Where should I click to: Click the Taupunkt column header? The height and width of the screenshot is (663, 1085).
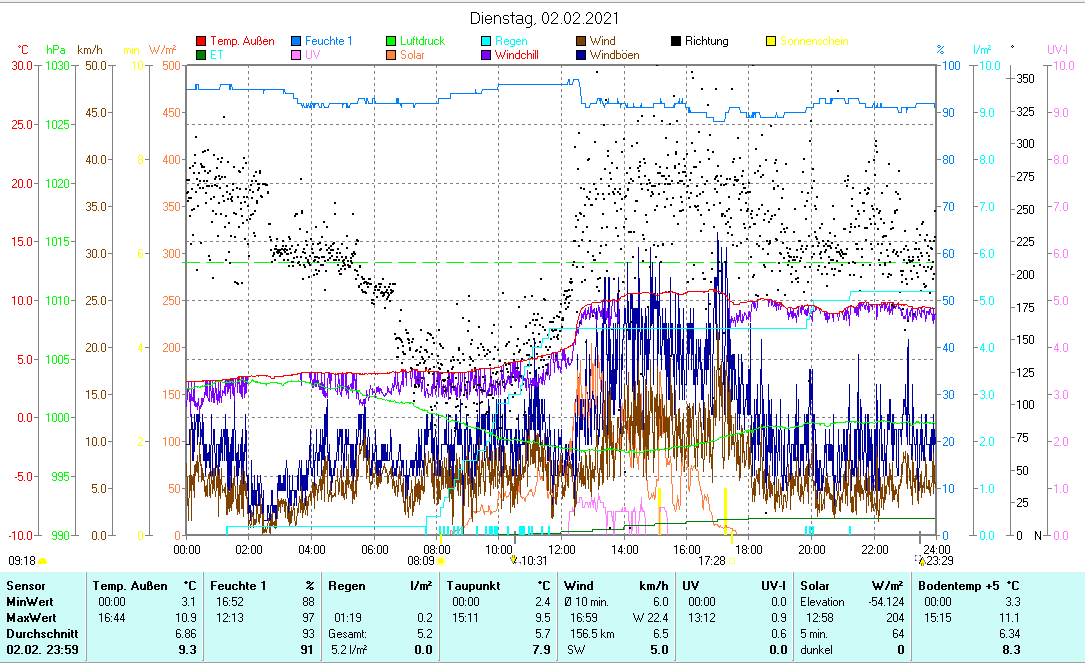click(x=474, y=585)
